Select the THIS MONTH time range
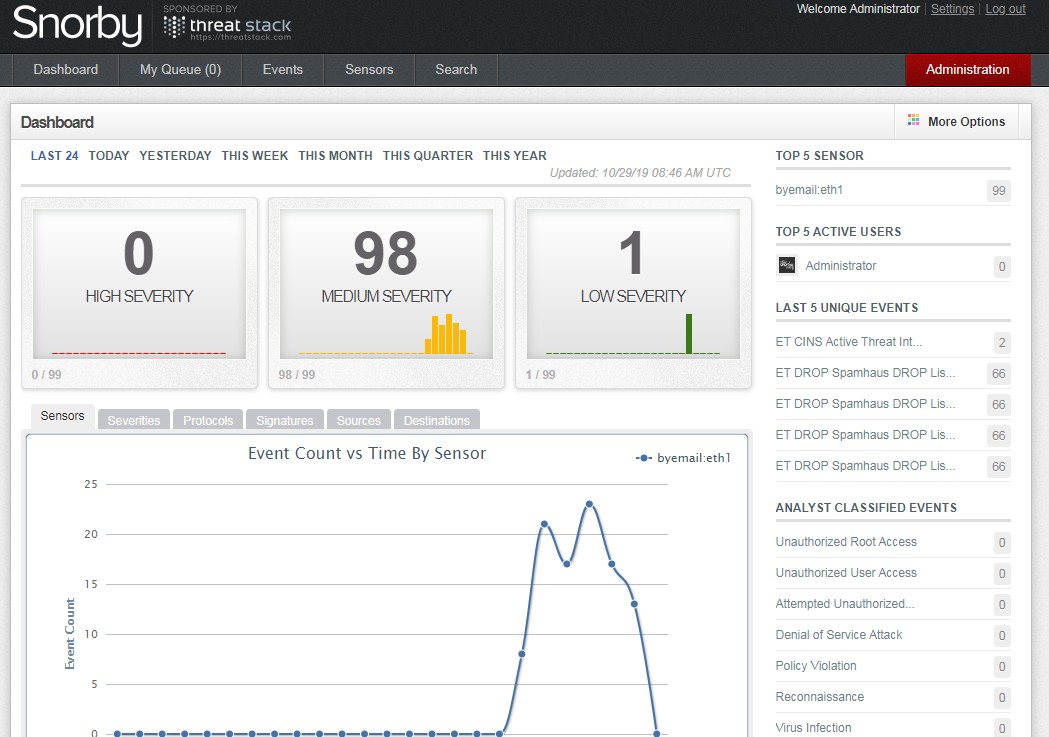 pyautogui.click(x=335, y=156)
